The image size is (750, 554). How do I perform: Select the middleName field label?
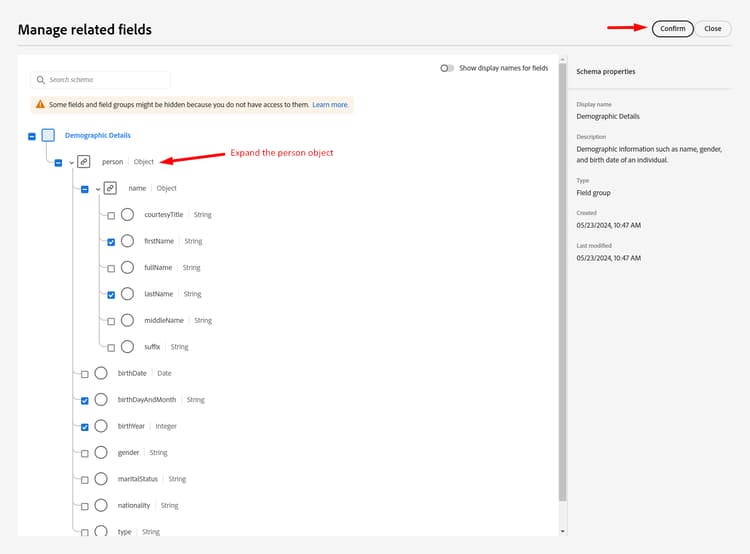pyautogui.click(x=164, y=320)
